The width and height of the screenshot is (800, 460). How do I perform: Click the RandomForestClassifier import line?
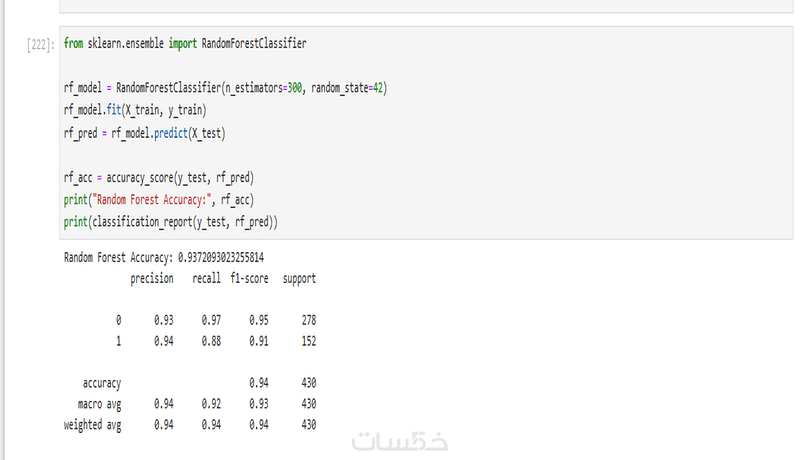point(185,43)
